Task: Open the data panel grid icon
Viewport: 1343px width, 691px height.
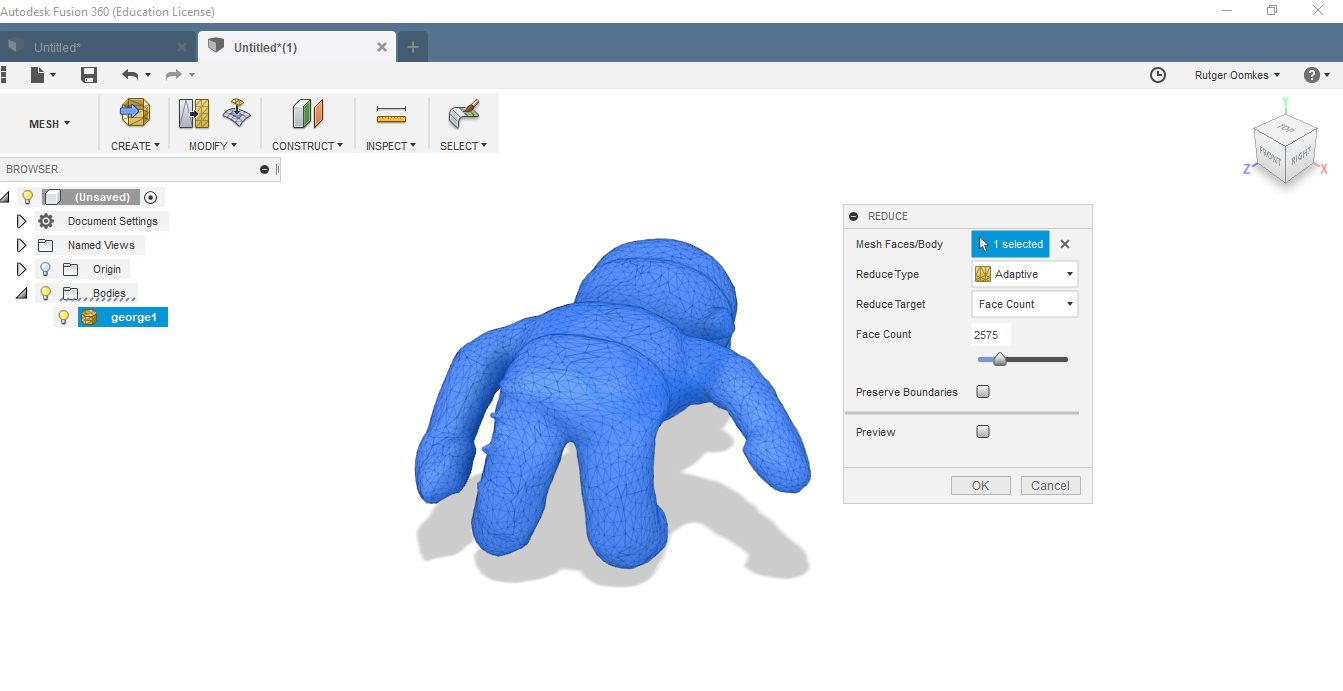Action: pos(4,75)
